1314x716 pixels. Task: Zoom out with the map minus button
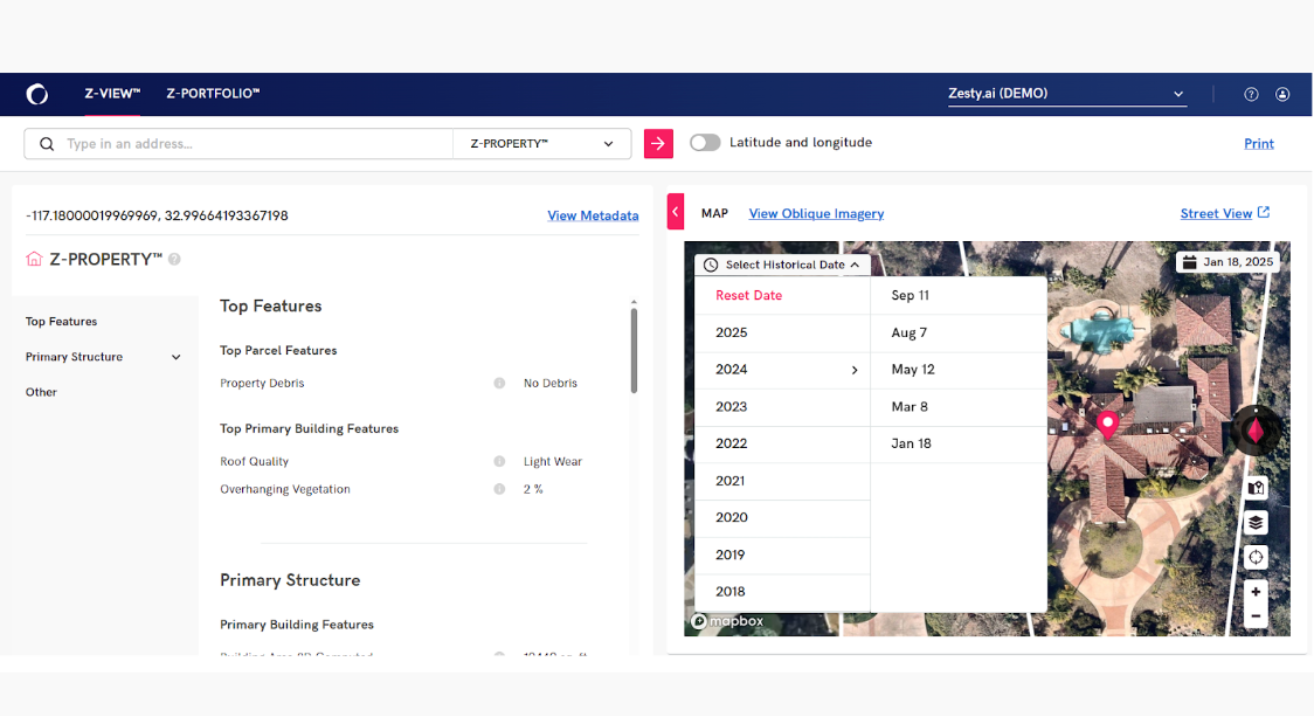[1256, 616]
